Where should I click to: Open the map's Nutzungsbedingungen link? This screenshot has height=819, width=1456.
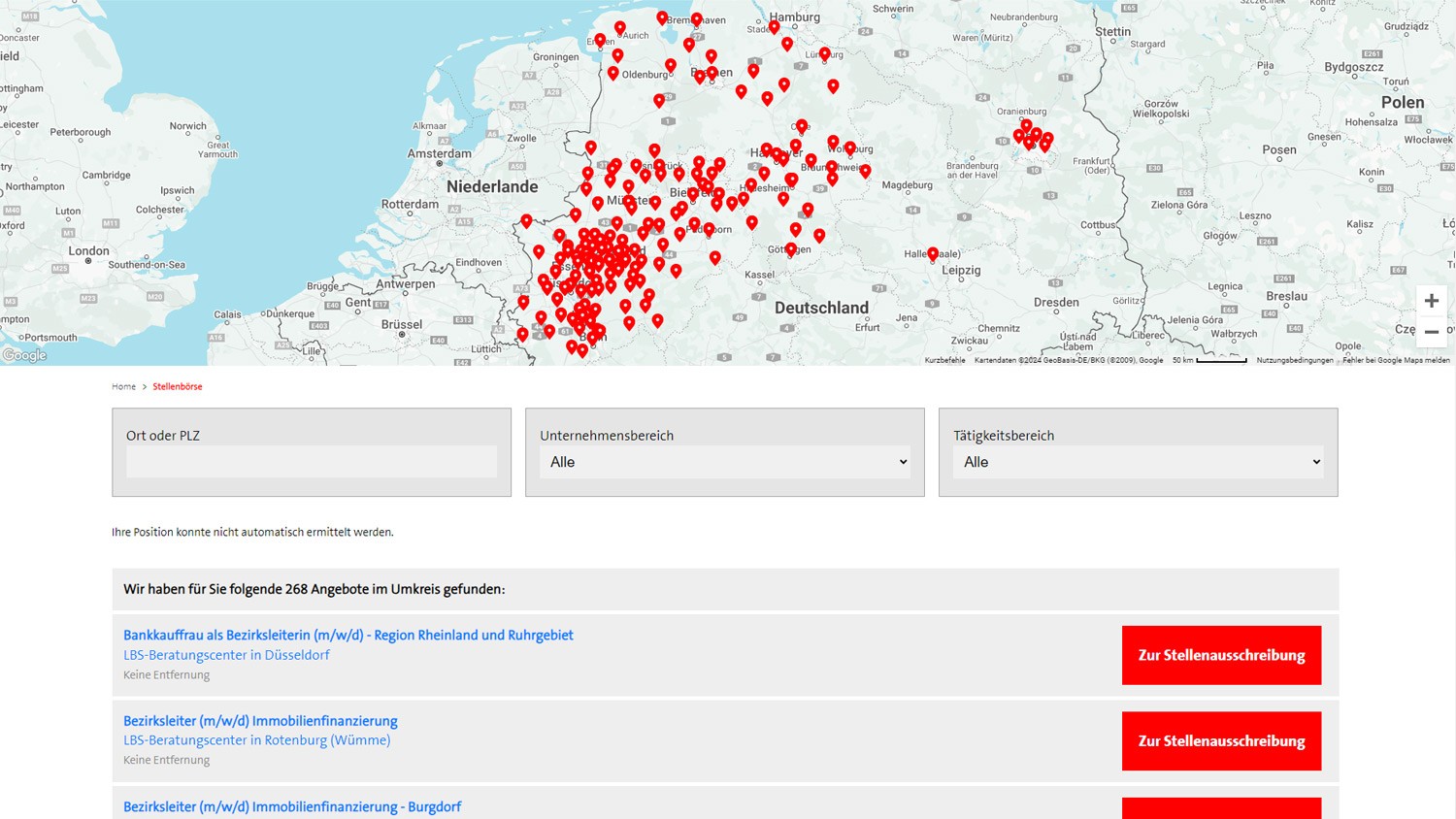[x=1295, y=360]
